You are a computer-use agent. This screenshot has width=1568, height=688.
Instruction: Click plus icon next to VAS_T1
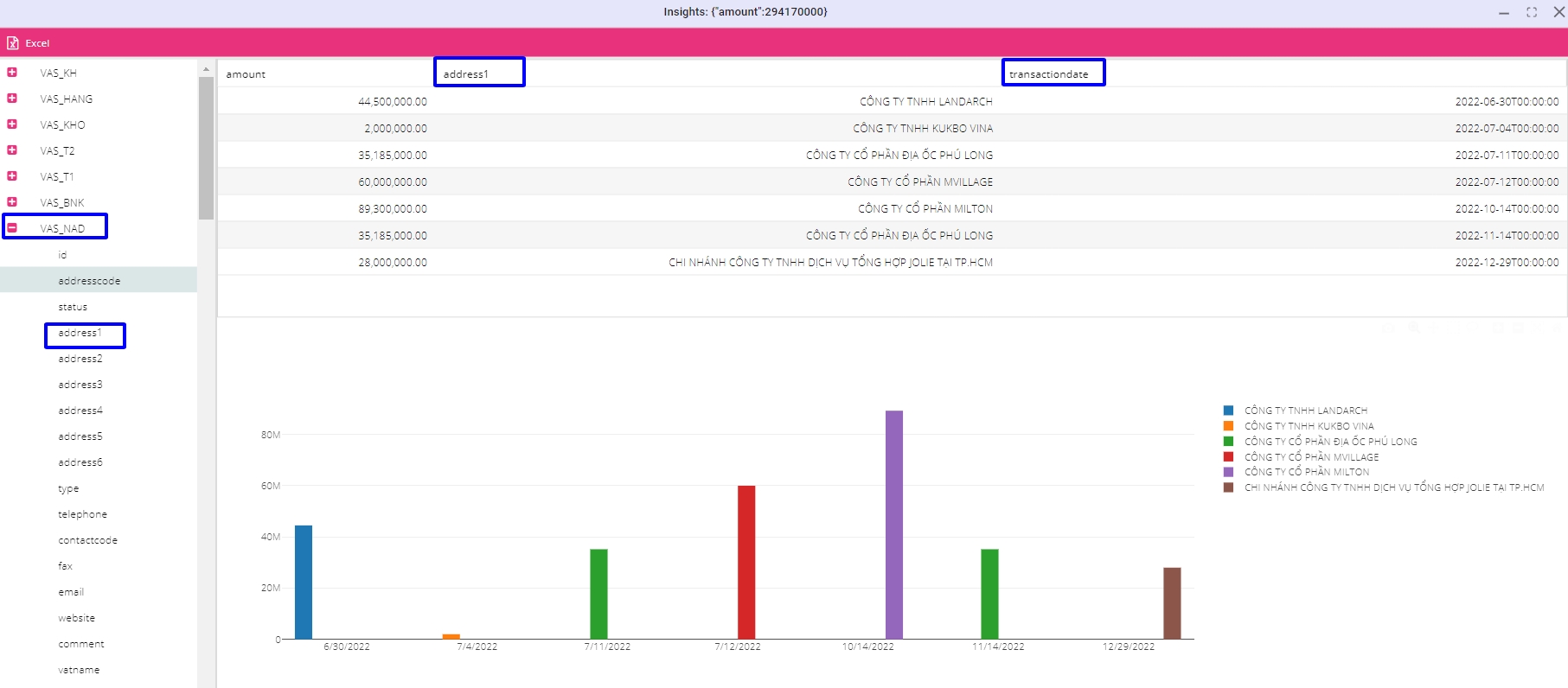pos(12,176)
